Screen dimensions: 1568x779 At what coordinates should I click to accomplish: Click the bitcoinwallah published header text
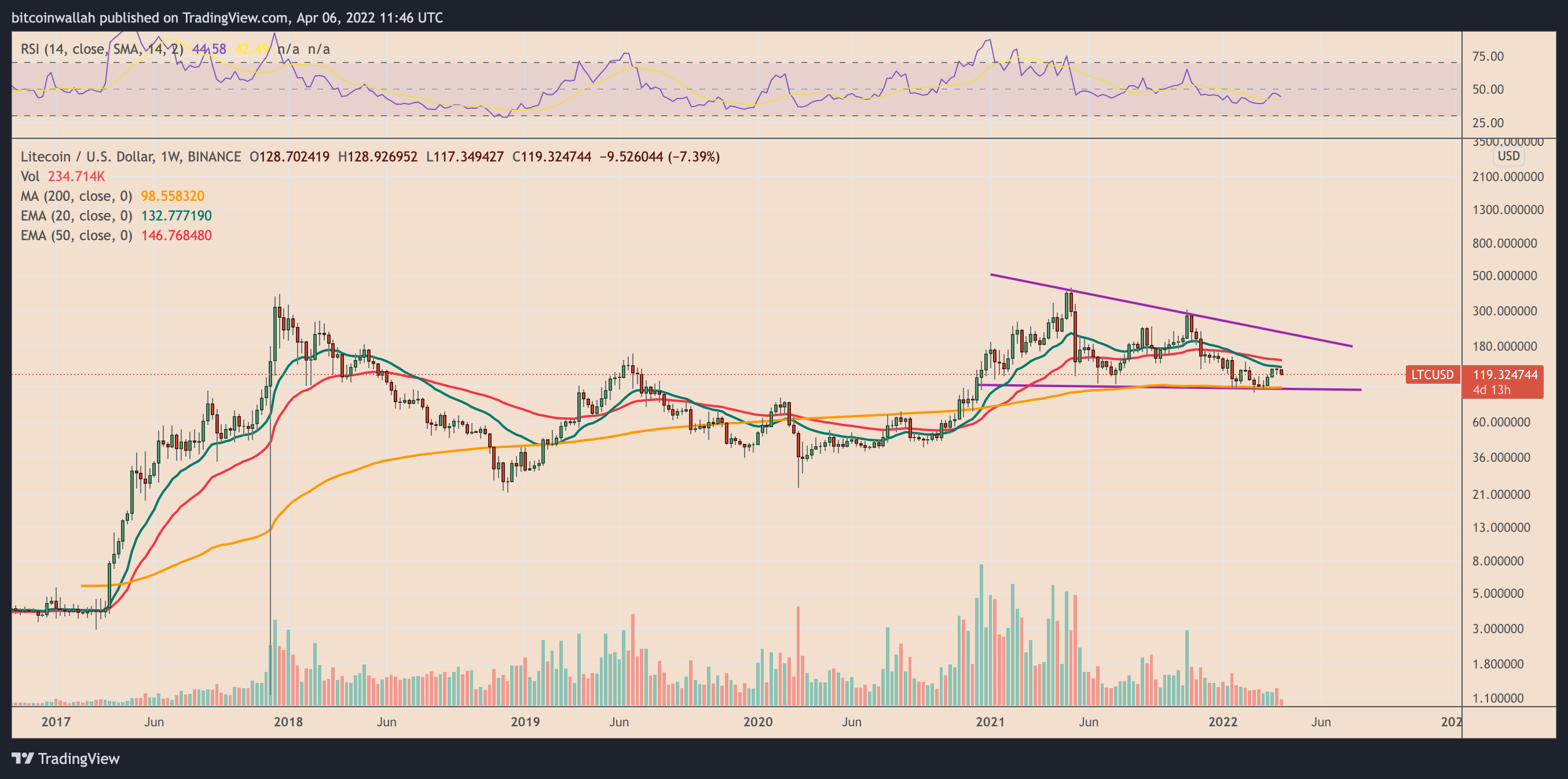click(x=227, y=17)
